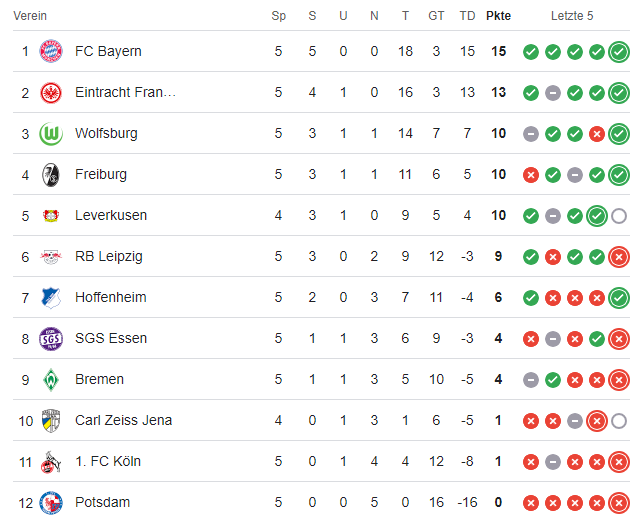The image size is (639, 524).
Task: Click Wolfsburg's red loss indicator
Action: [x=597, y=133]
